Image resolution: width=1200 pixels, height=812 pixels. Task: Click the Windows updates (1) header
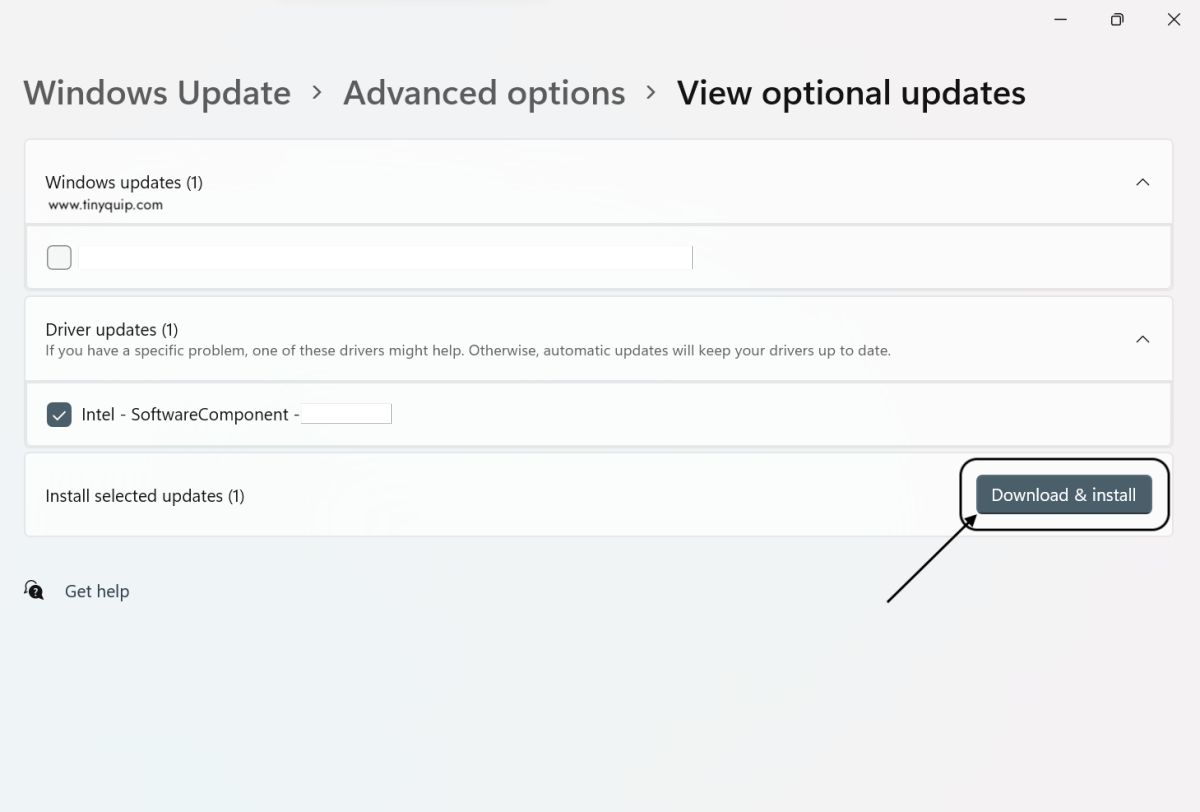click(124, 182)
